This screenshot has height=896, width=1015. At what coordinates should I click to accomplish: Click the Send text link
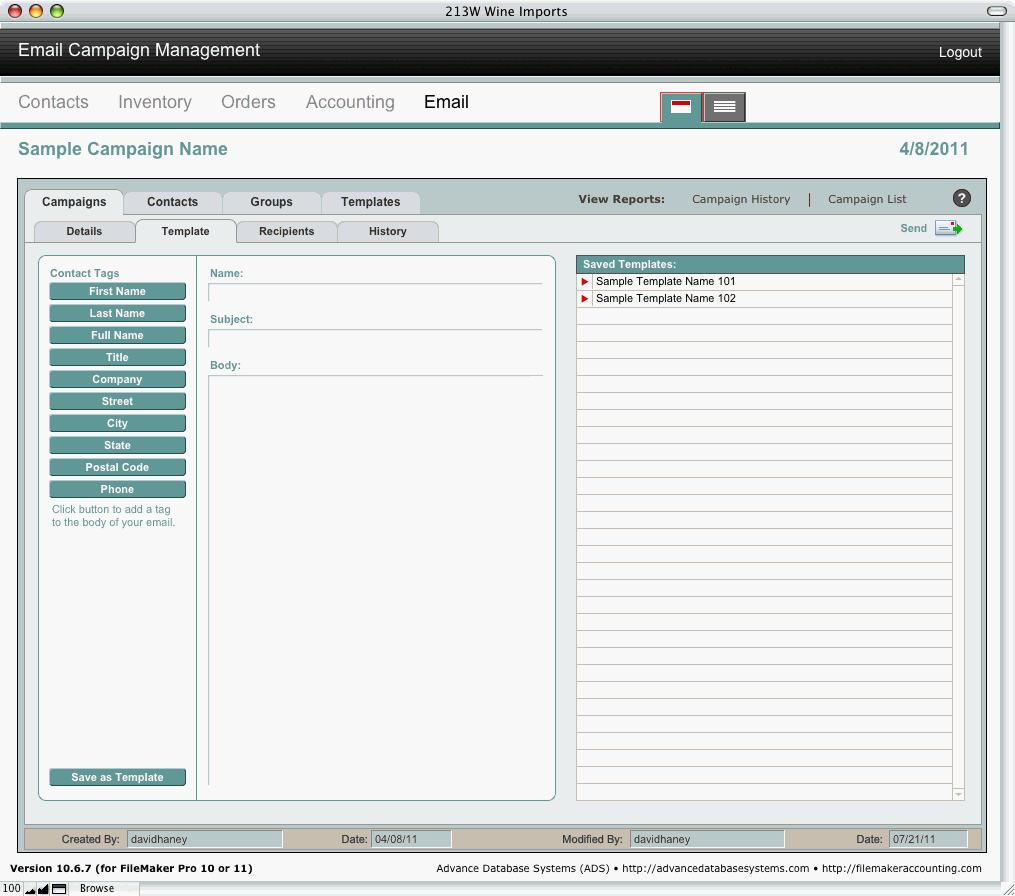pyautogui.click(x=913, y=229)
